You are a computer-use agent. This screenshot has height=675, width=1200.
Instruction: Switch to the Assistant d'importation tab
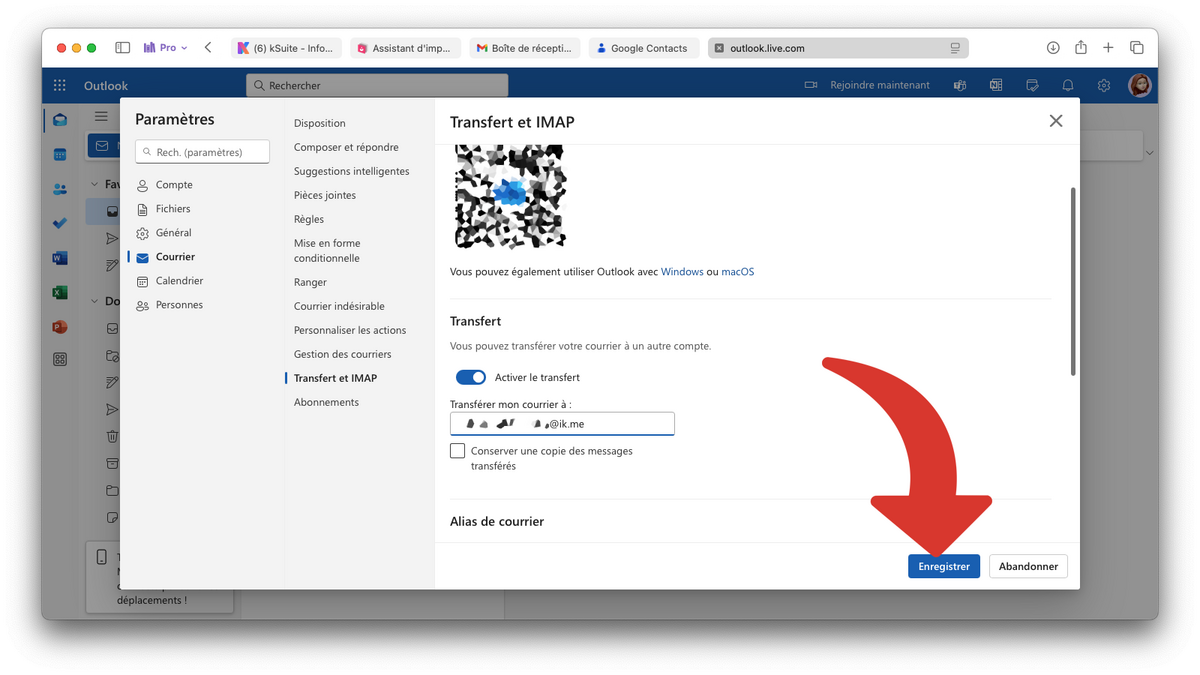click(x=405, y=48)
